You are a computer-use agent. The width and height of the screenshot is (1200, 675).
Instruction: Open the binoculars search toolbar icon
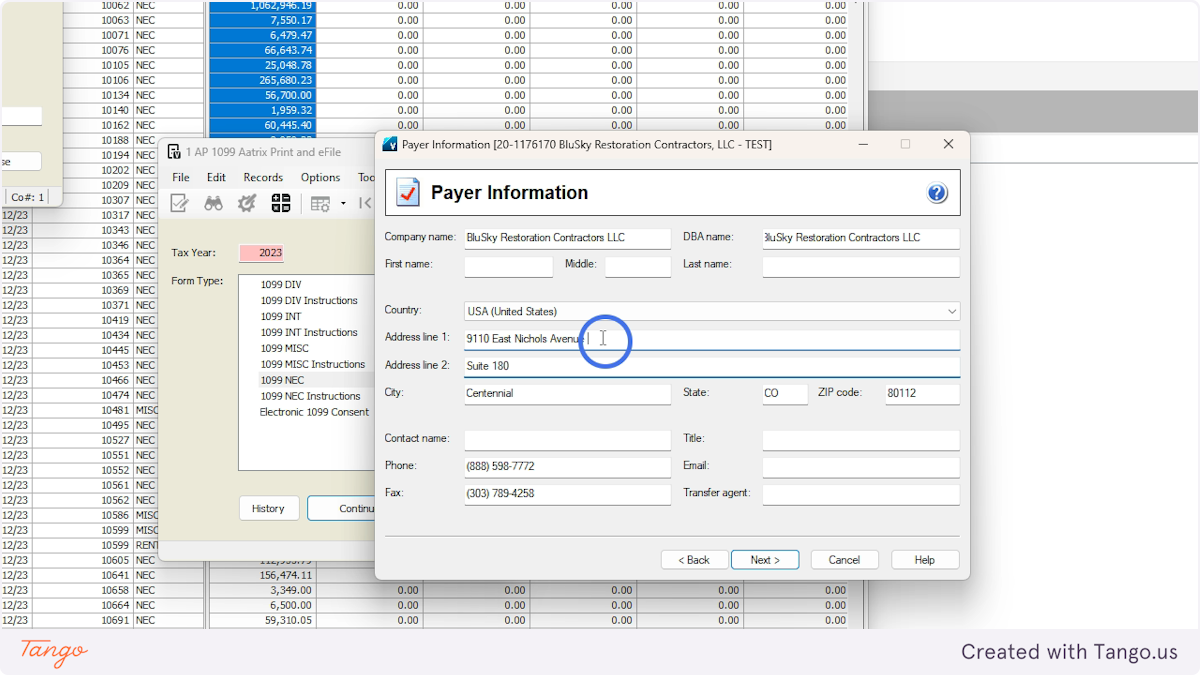[213, 202]
